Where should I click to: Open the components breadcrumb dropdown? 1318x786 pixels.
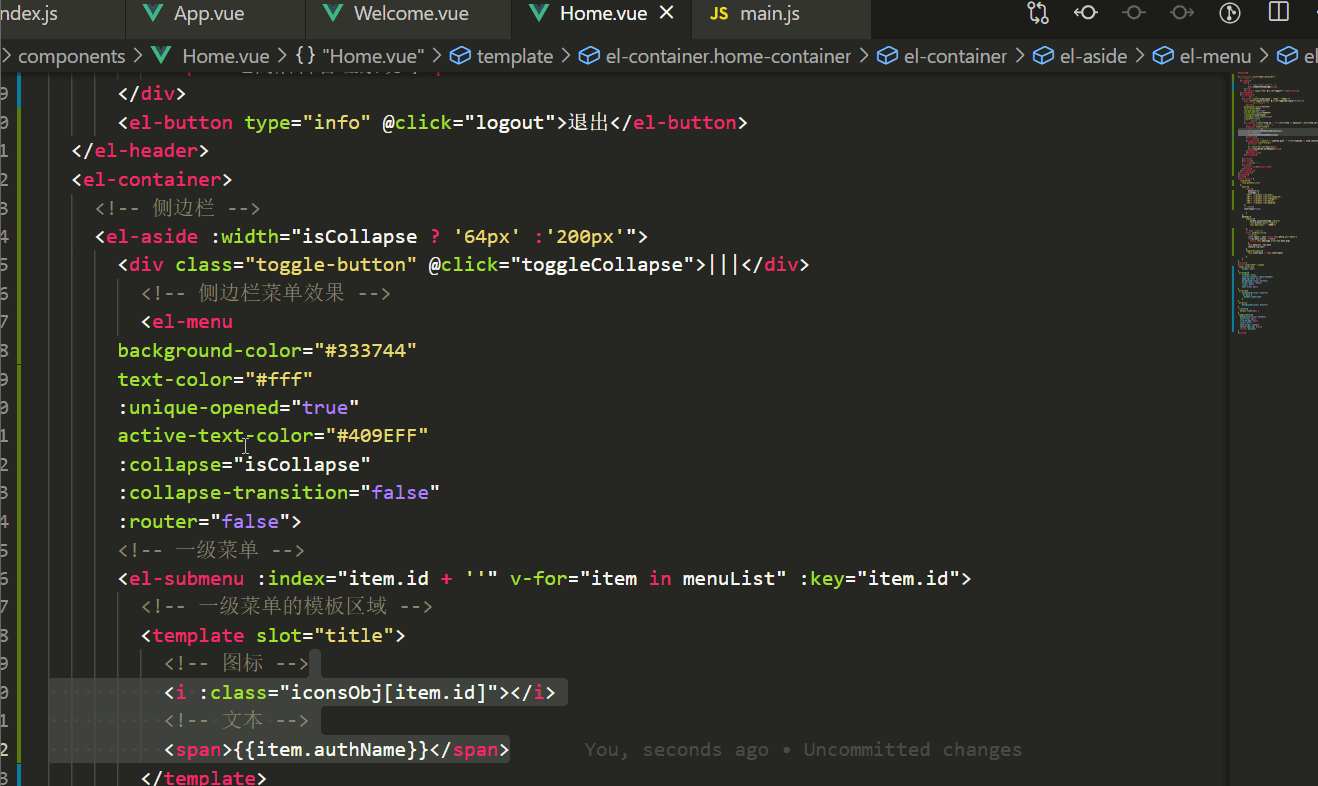72,56
